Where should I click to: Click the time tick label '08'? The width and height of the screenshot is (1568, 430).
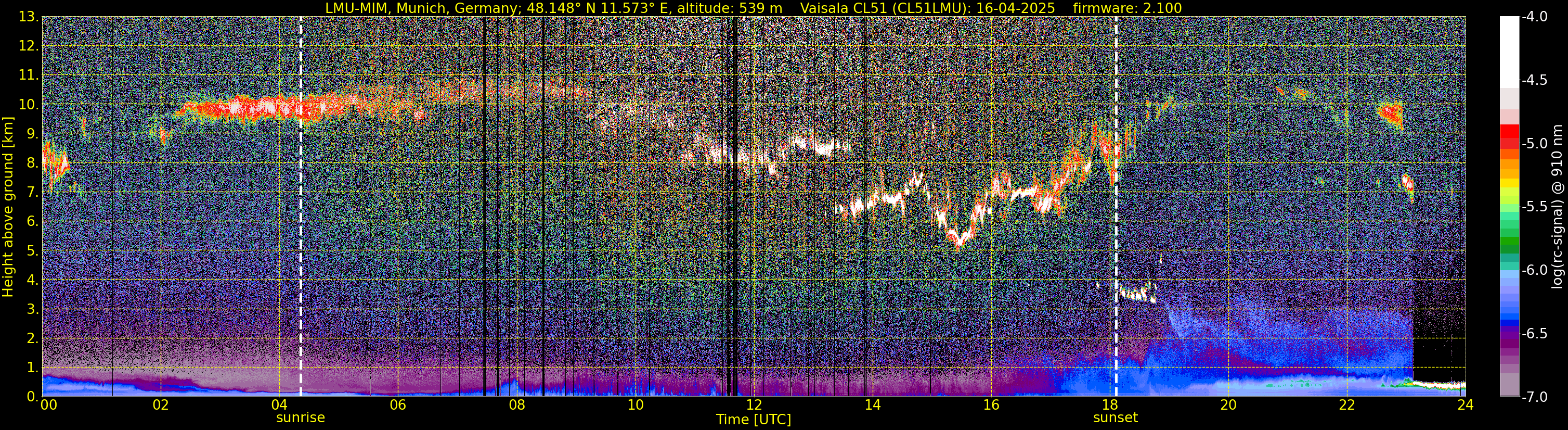[x=517, y=405]
